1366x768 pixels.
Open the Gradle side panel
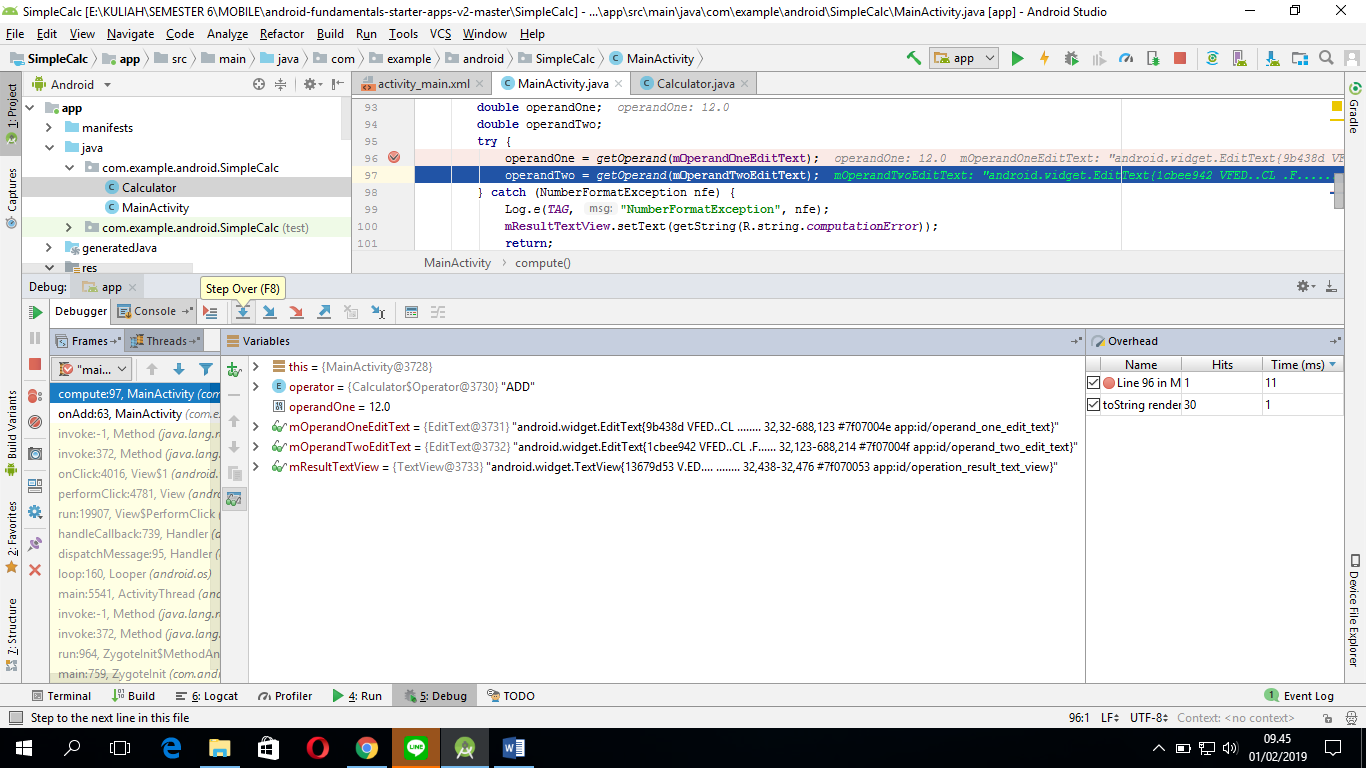[x=1355, y=106]
